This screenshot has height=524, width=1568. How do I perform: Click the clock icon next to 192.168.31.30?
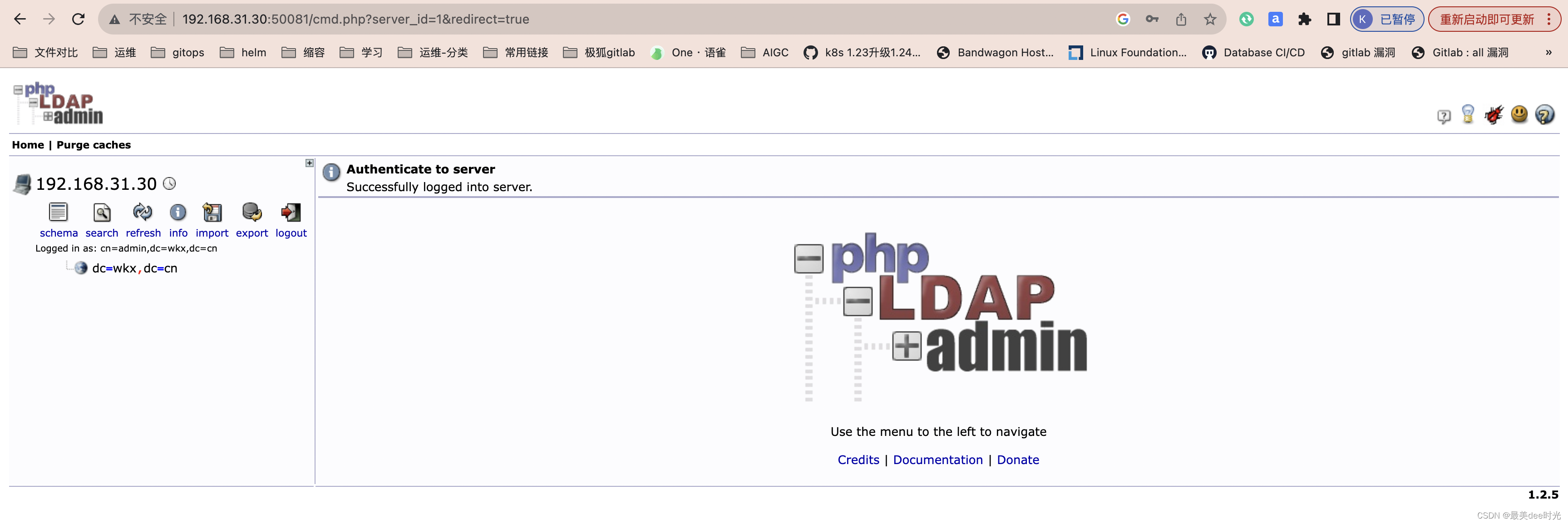tap(169, 183)
